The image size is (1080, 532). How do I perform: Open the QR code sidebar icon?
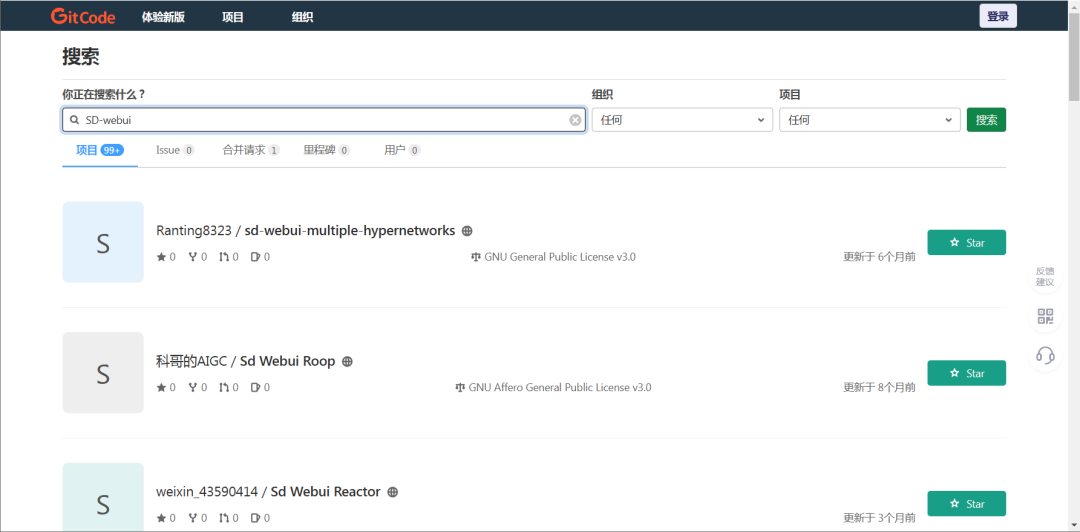click(1046, 316)
